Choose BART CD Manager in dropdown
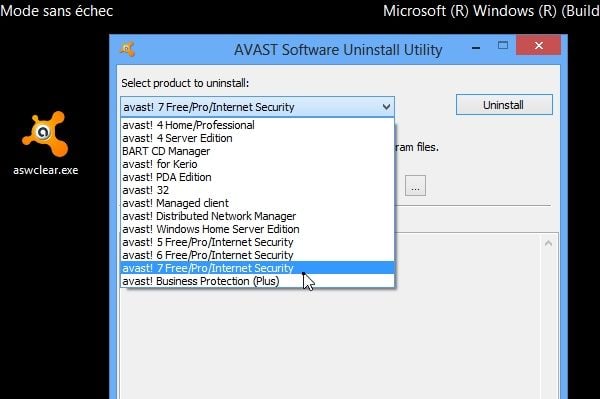Image resolution: width=600 pixels, height=399 pixels. [x=257, y=151]
